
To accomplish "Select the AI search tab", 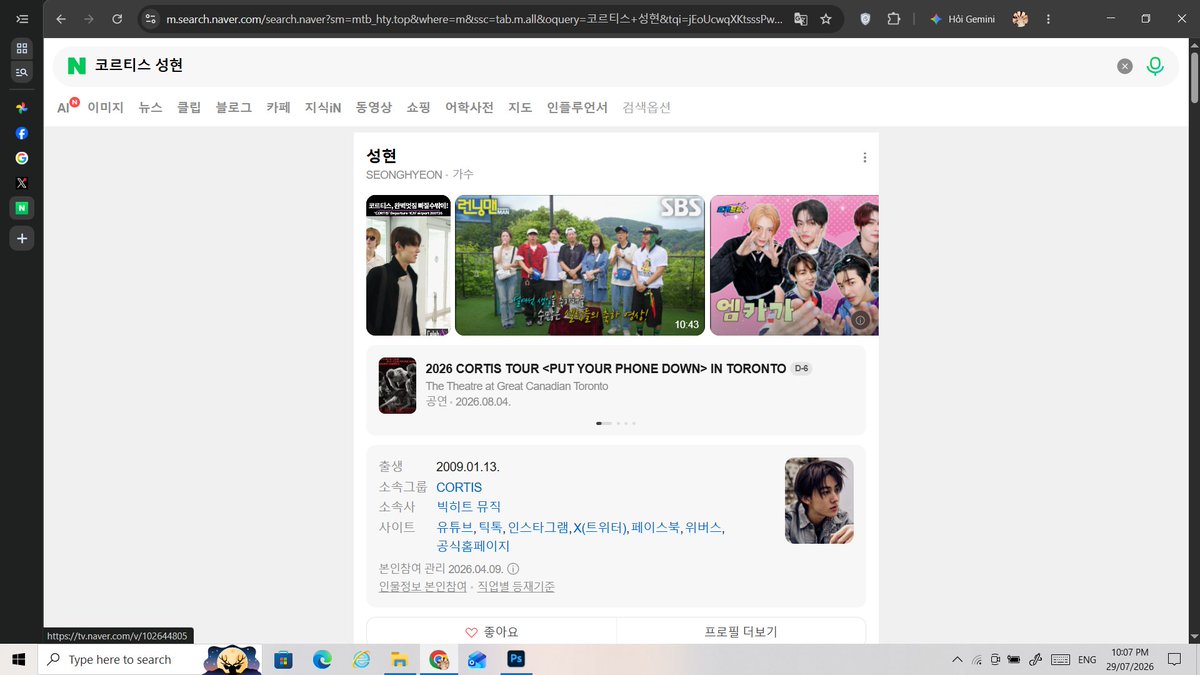I will pyautogui.click(x=66, y=106).
